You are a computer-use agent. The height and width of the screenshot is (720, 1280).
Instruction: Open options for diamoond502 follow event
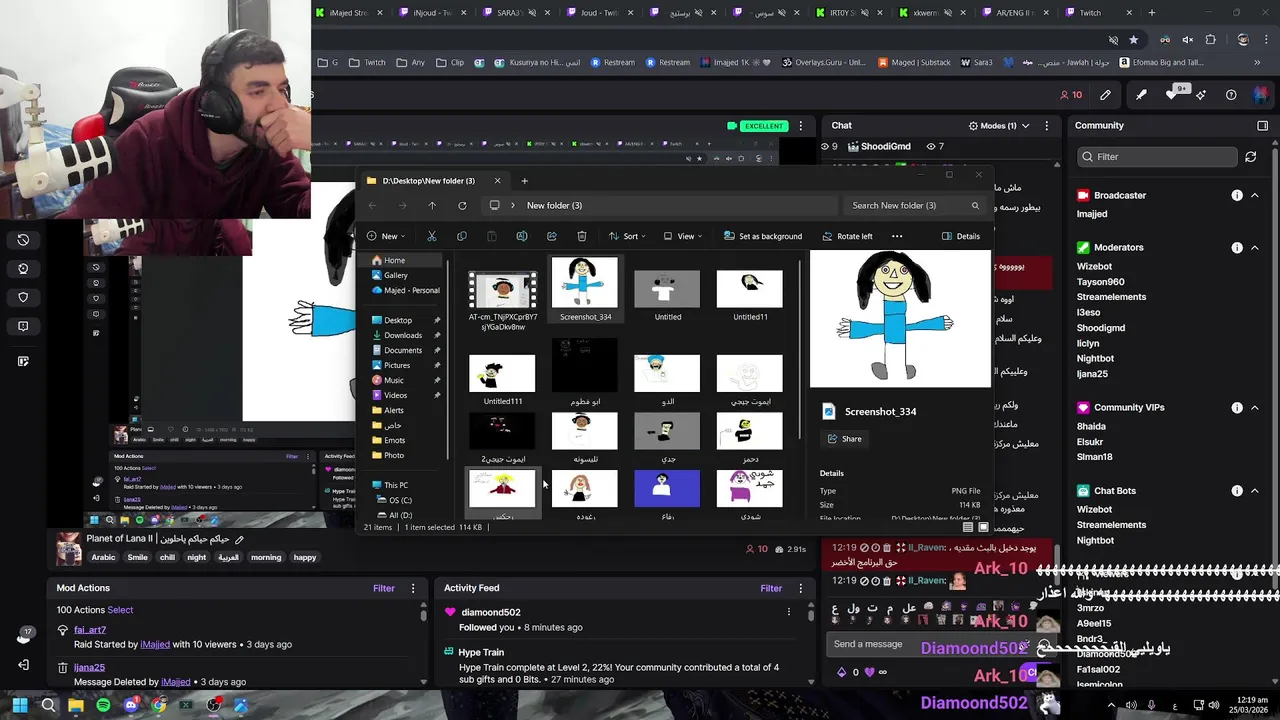788,612
